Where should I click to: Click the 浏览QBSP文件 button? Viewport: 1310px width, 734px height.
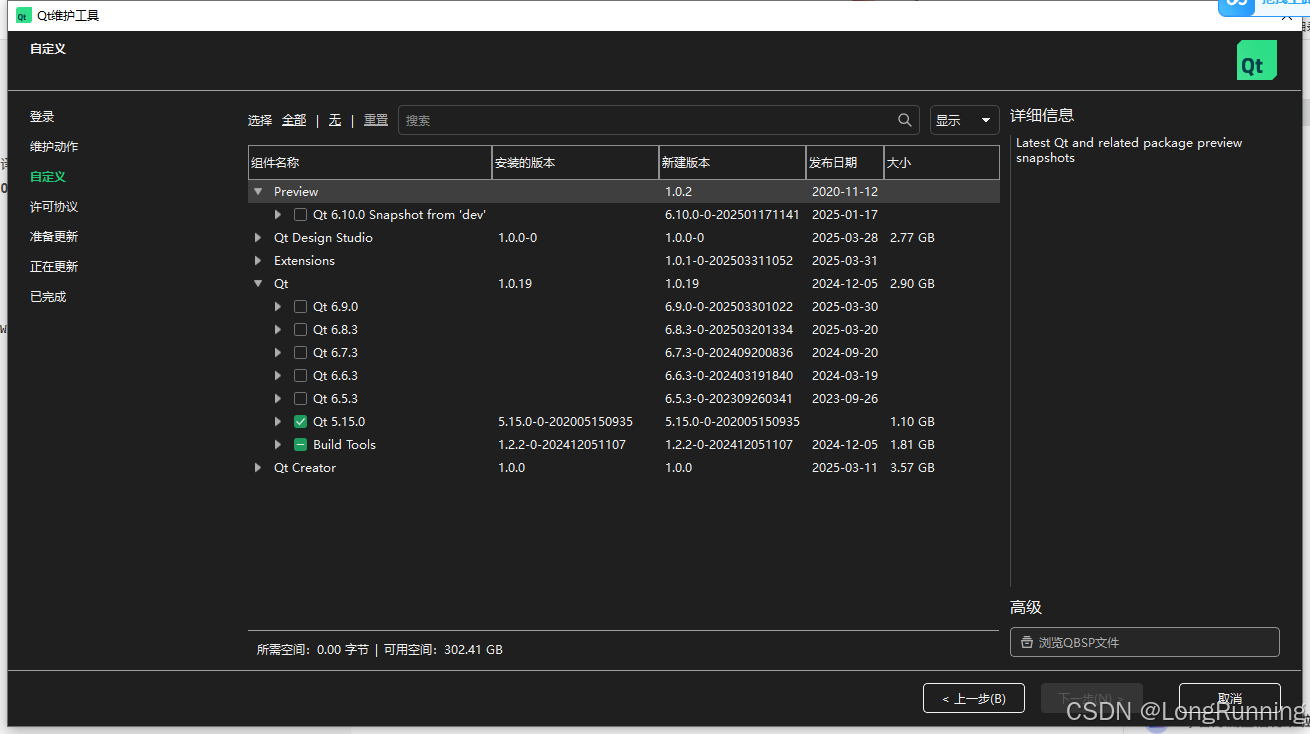point(1145,642)
